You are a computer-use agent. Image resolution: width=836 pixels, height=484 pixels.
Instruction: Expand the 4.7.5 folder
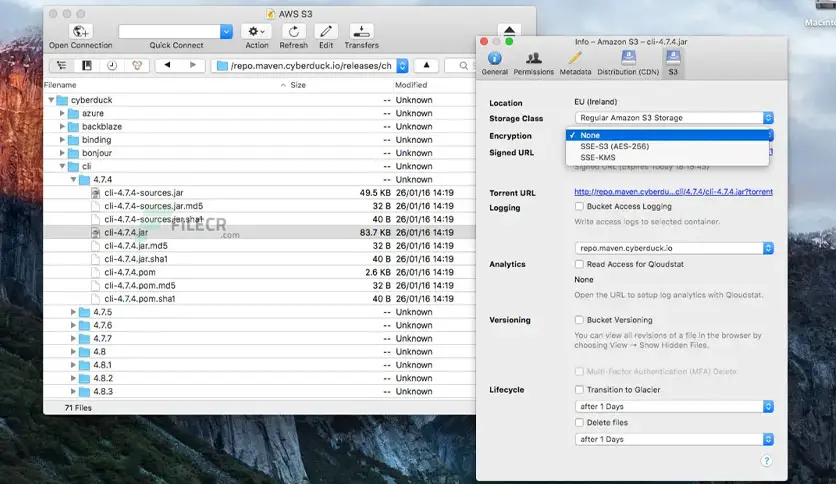click(x=74, y=312)
